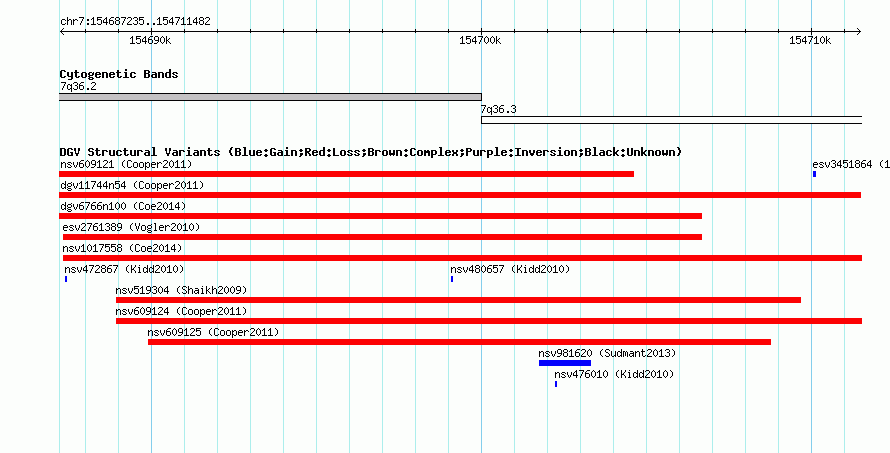Click the white 7q36.3 cytogenetic band
Viewport: 890px width, 453px height.
coord(671,120)
